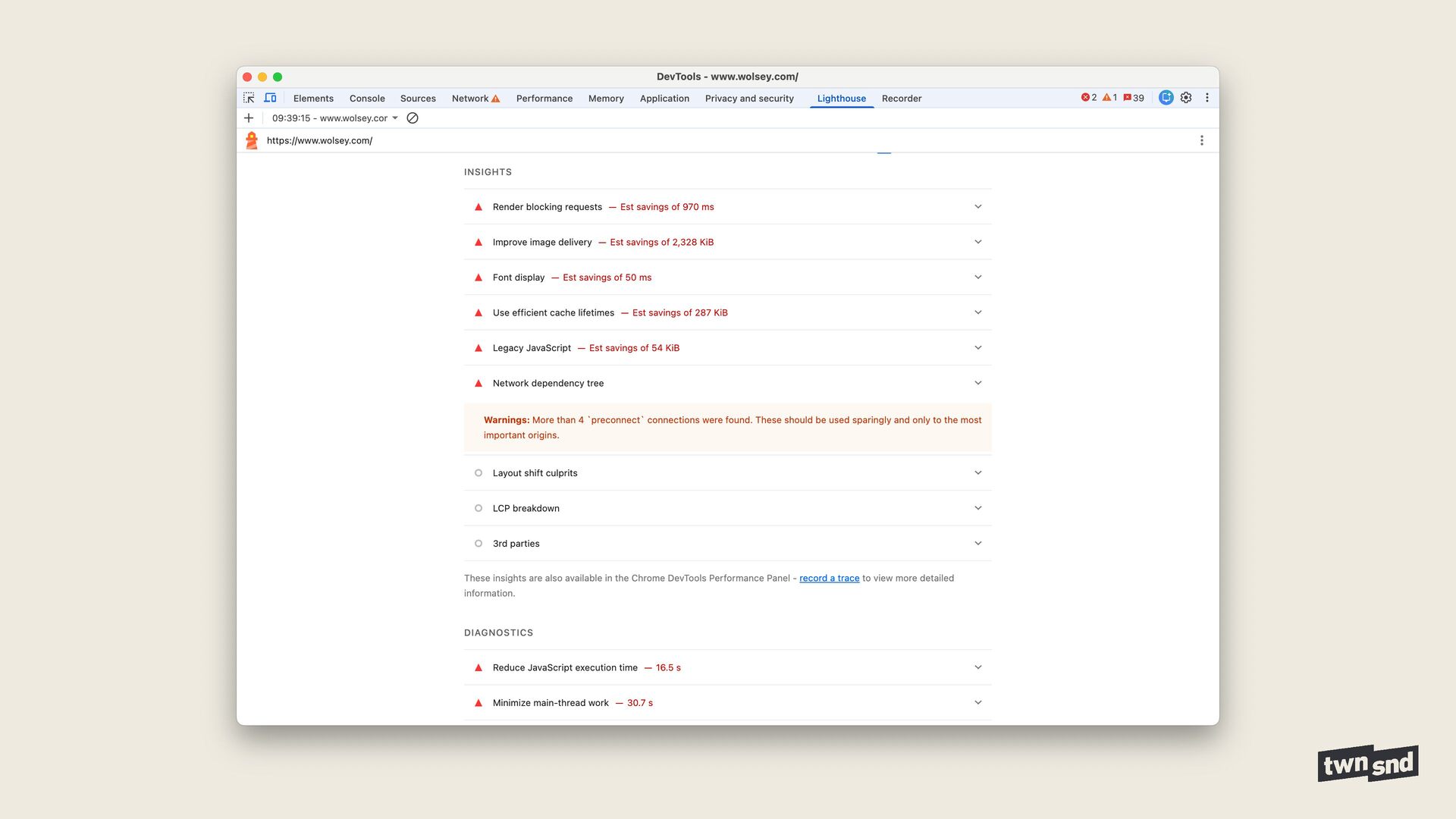Click the 39 issues counter badge
Viewport: 1456px width, 819px height.
point(1134,98)
